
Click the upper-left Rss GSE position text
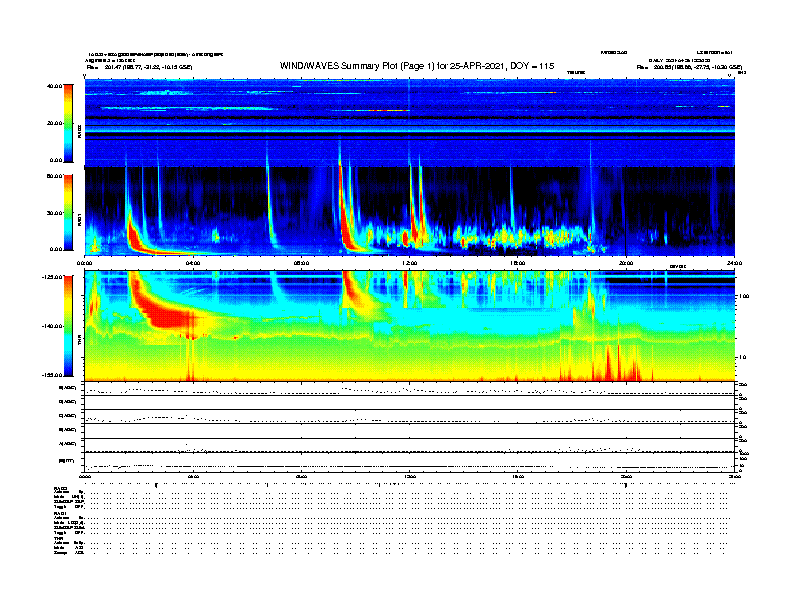pos(139,67)
